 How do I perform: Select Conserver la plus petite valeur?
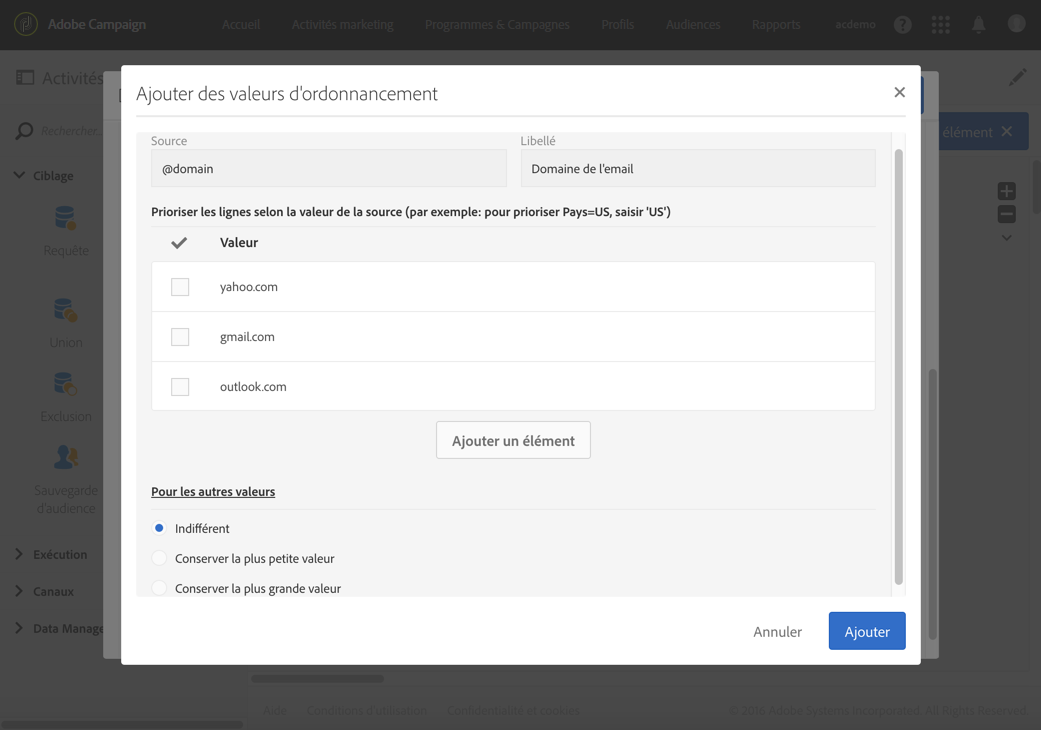pos(159,558)
